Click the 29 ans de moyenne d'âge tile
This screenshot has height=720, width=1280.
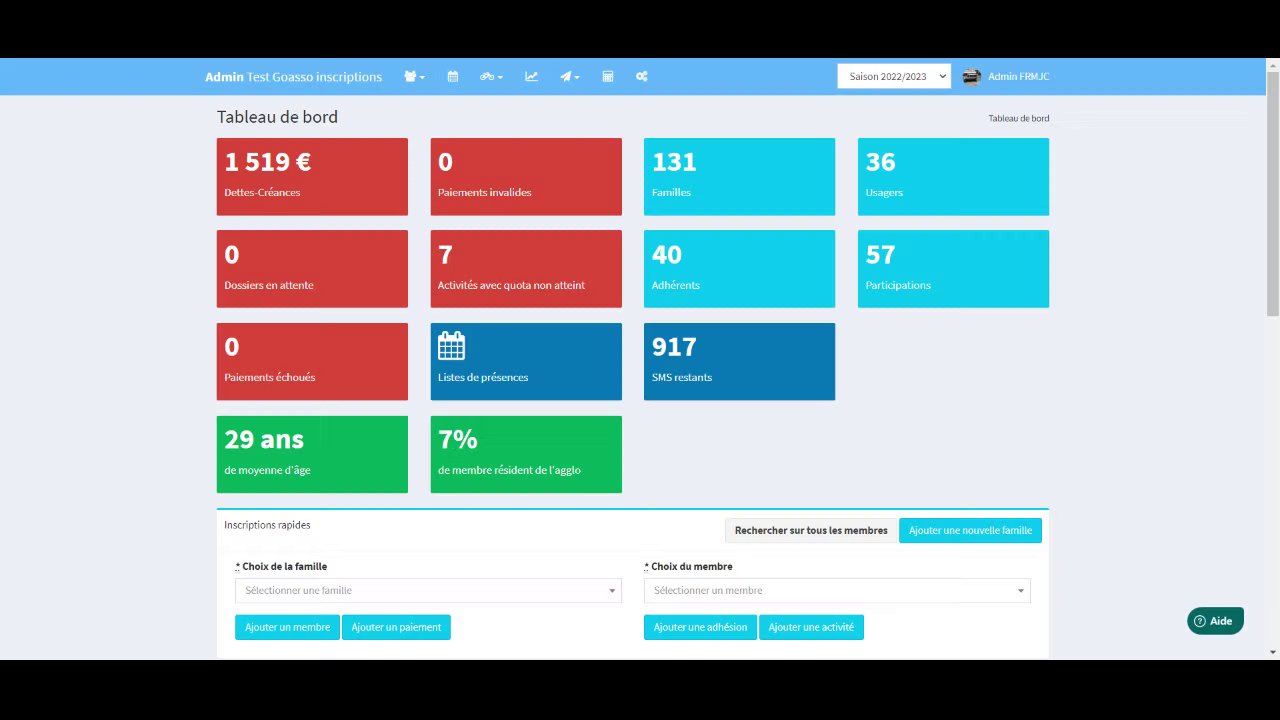click(312, 454)
